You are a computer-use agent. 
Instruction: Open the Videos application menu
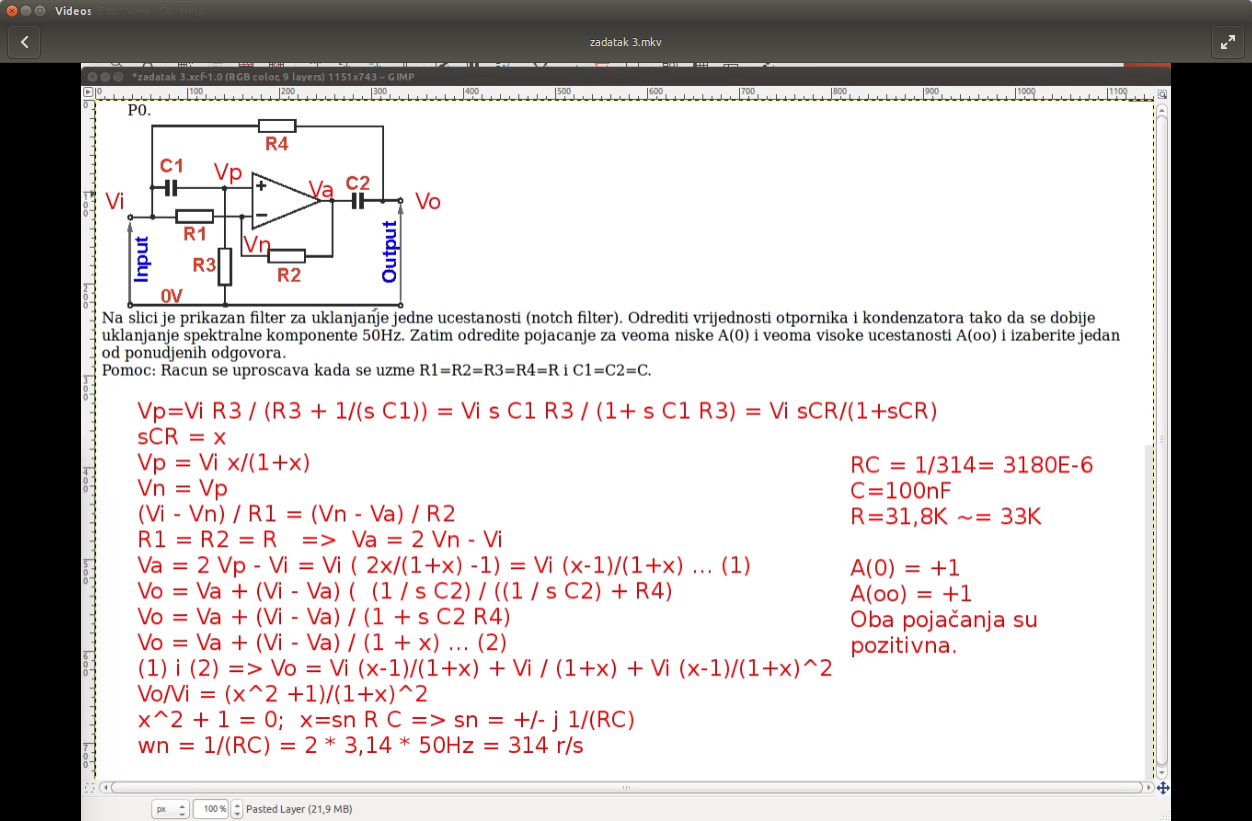pos(73,10)
